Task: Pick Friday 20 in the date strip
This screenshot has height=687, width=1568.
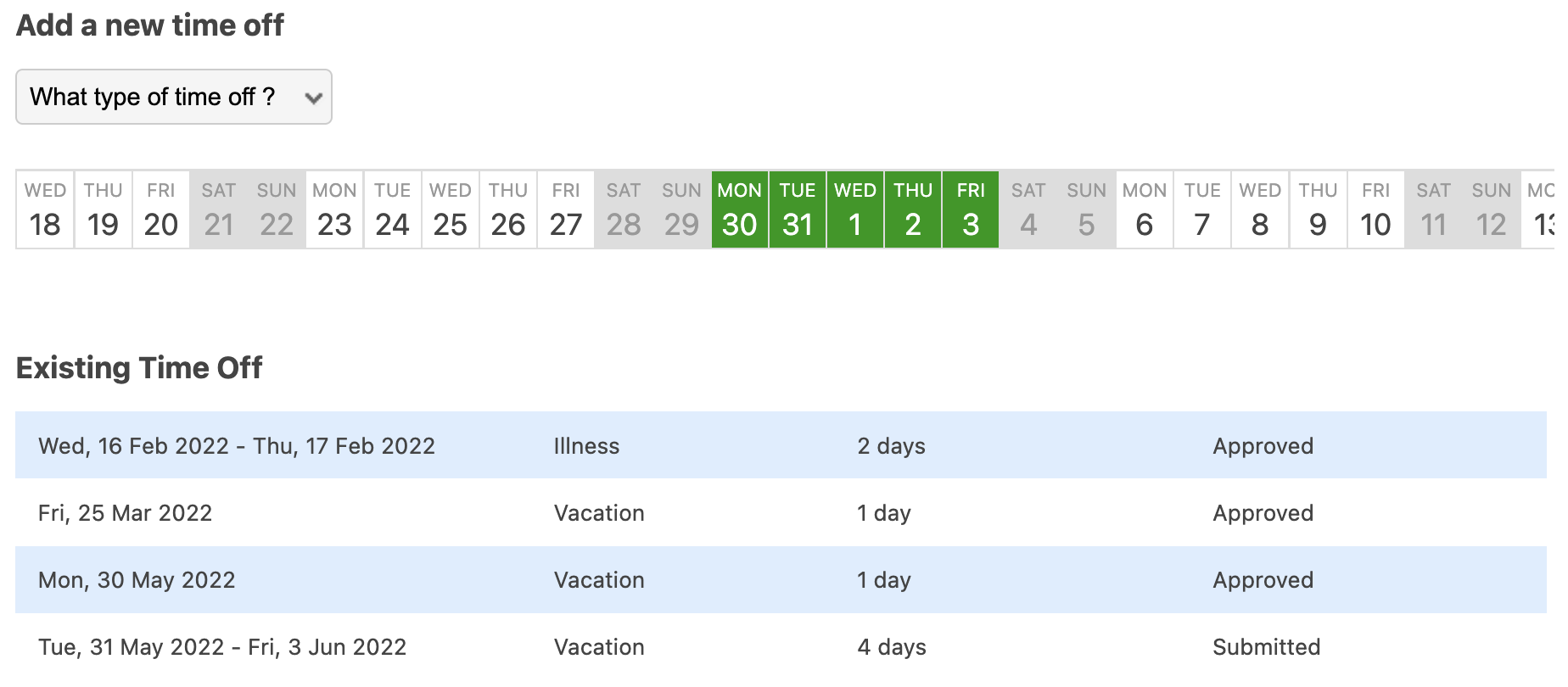Action: coord(160,209)
